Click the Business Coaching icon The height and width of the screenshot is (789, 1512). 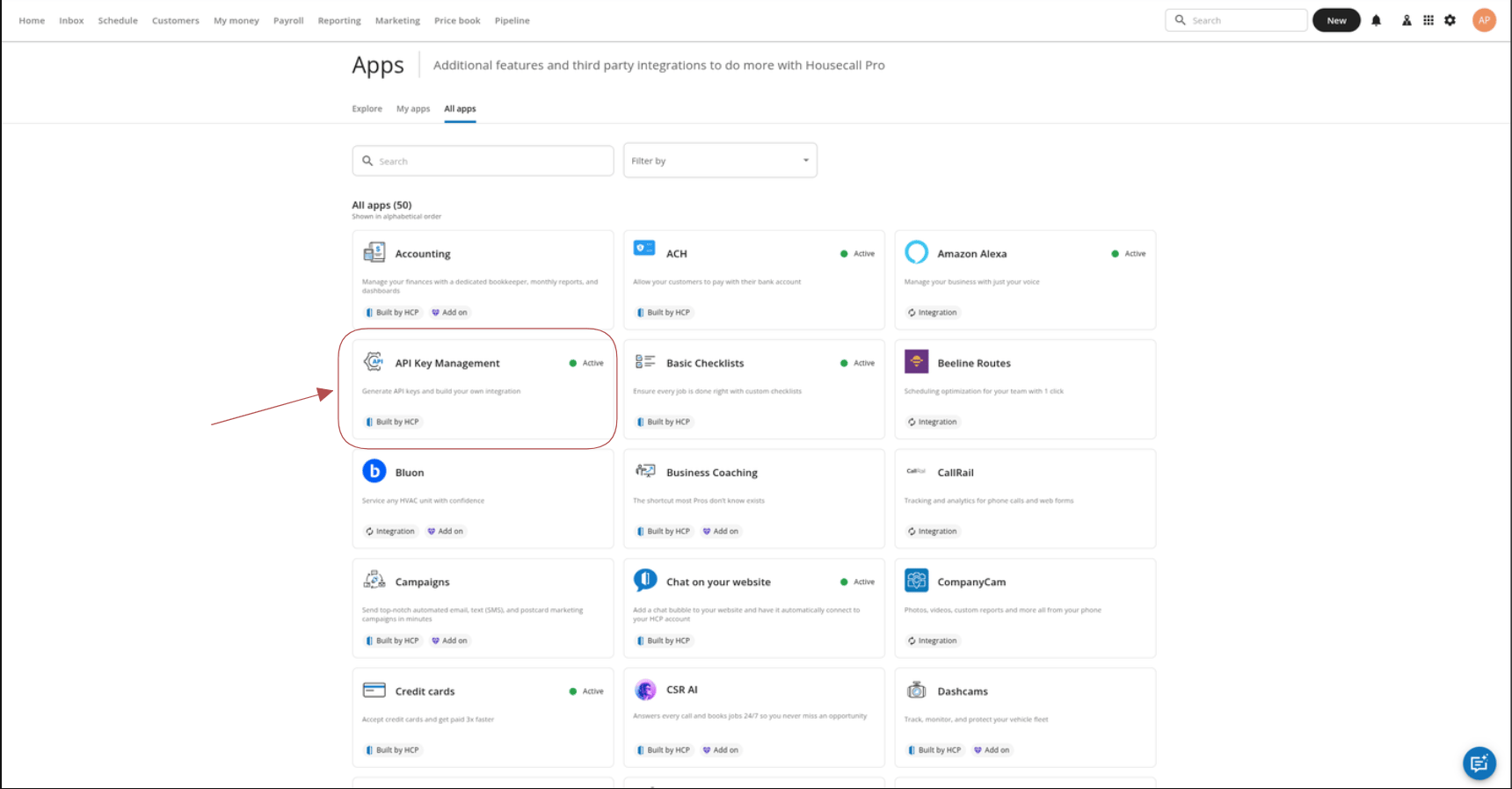645,471
